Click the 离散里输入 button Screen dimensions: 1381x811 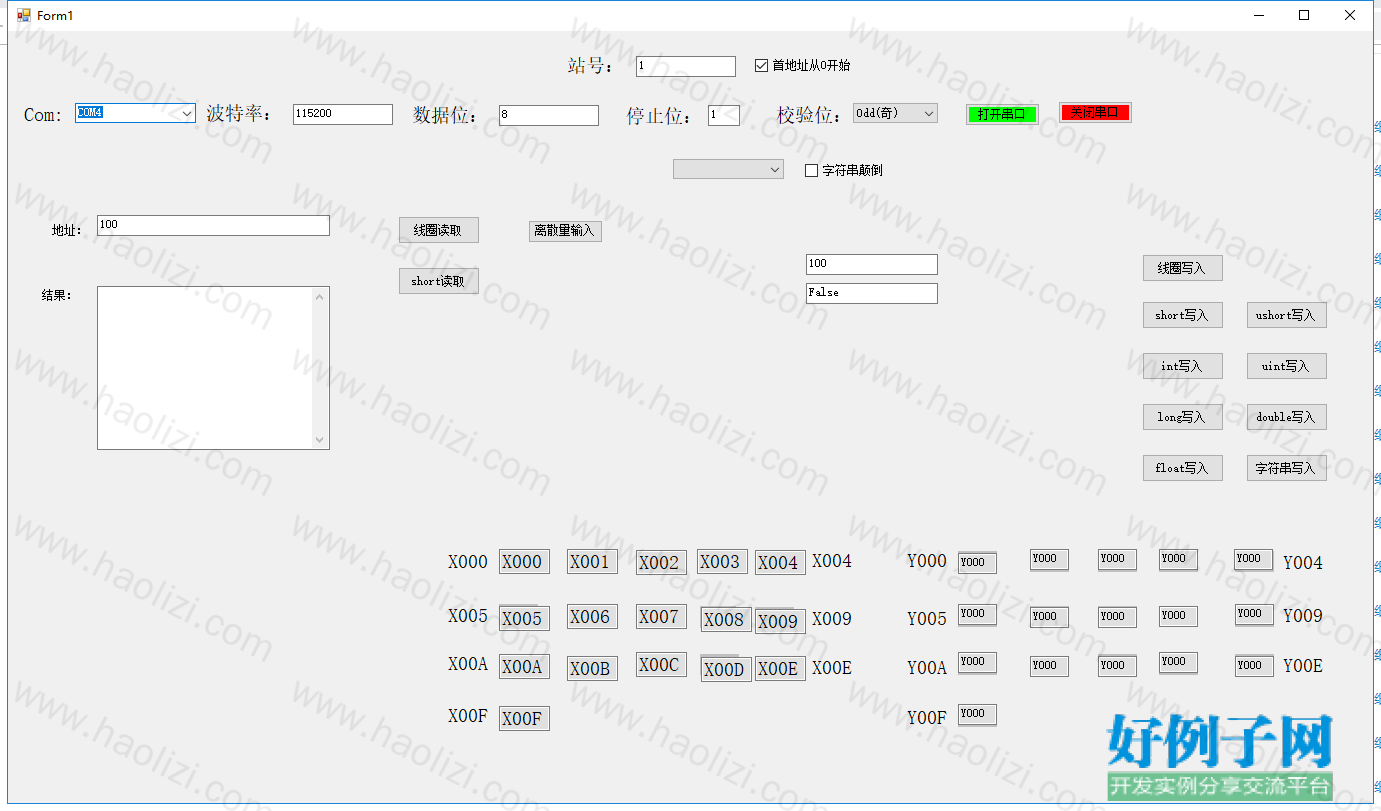click(x=565, y=231)
